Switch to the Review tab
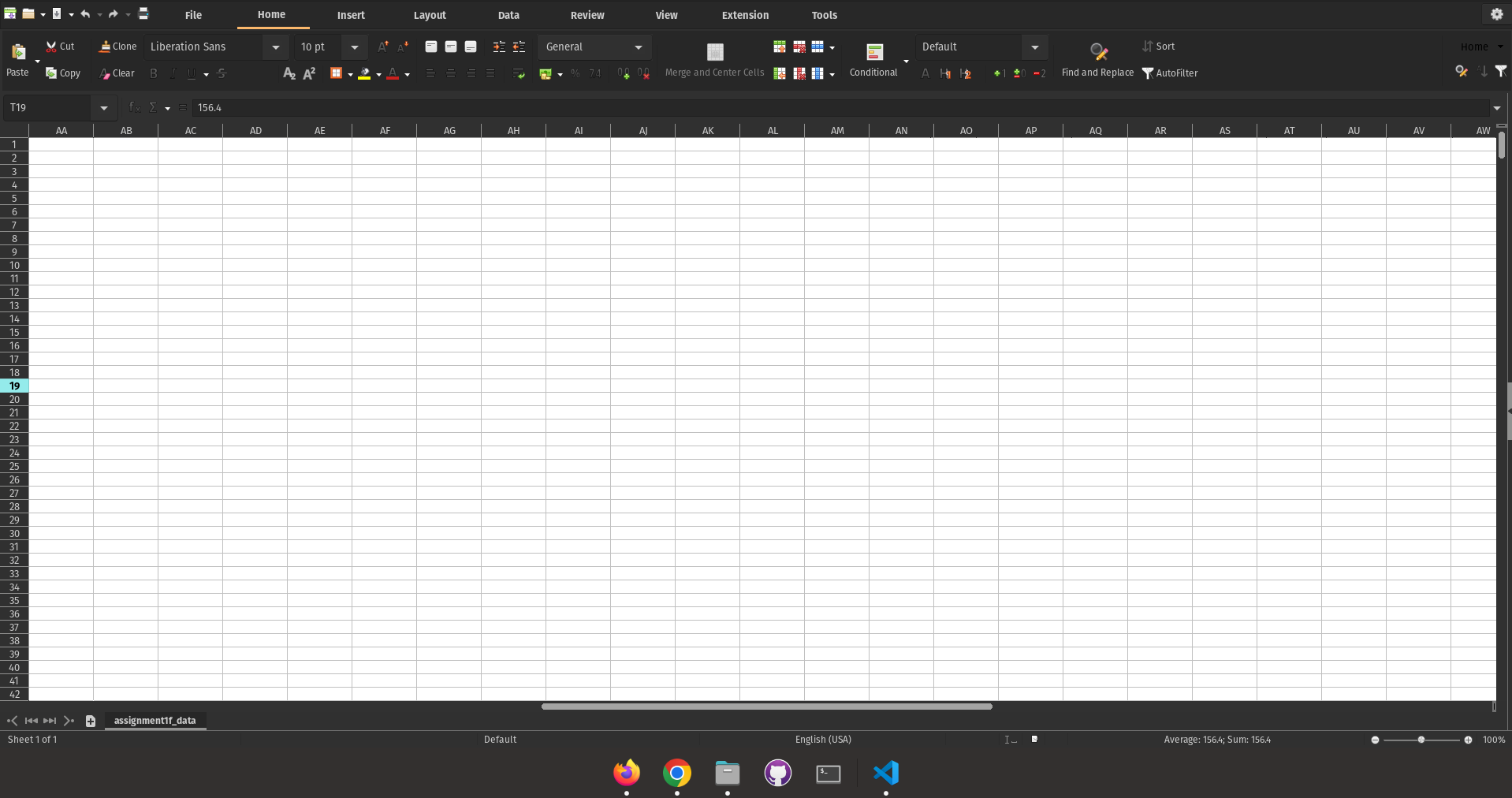 (x=587, y=15)
